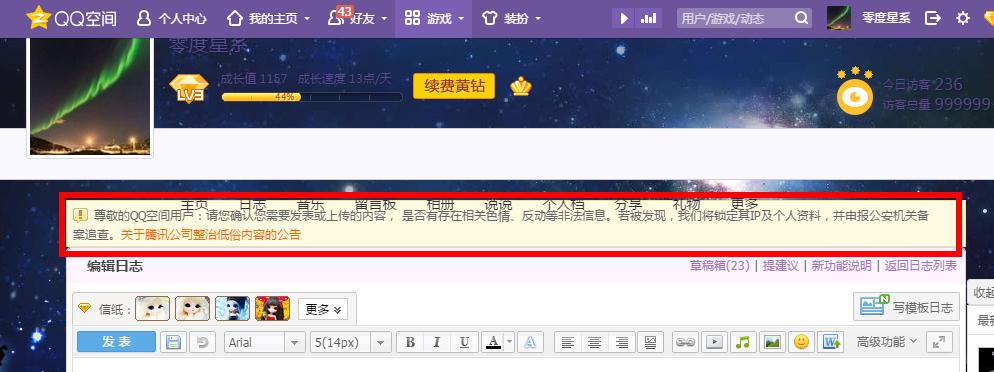Open 个人中心 in the top bar

171,18
